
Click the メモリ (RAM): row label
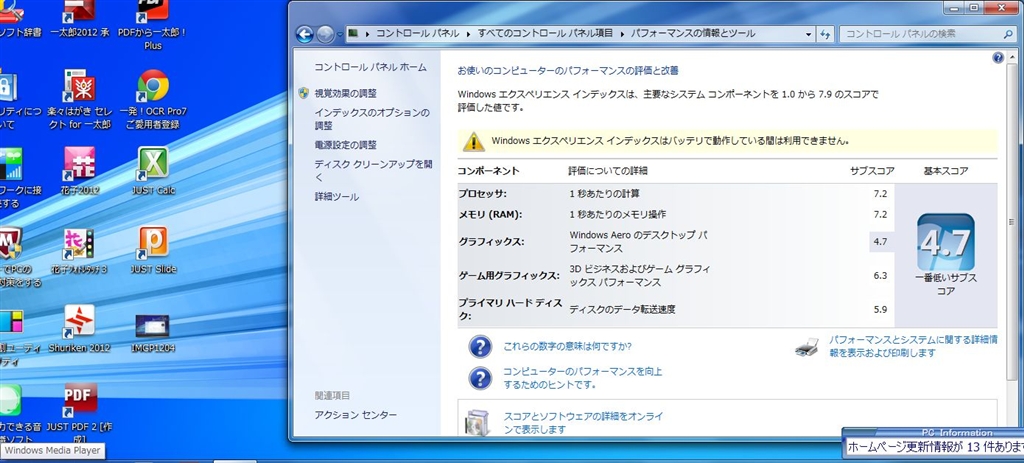click(490, 214)
